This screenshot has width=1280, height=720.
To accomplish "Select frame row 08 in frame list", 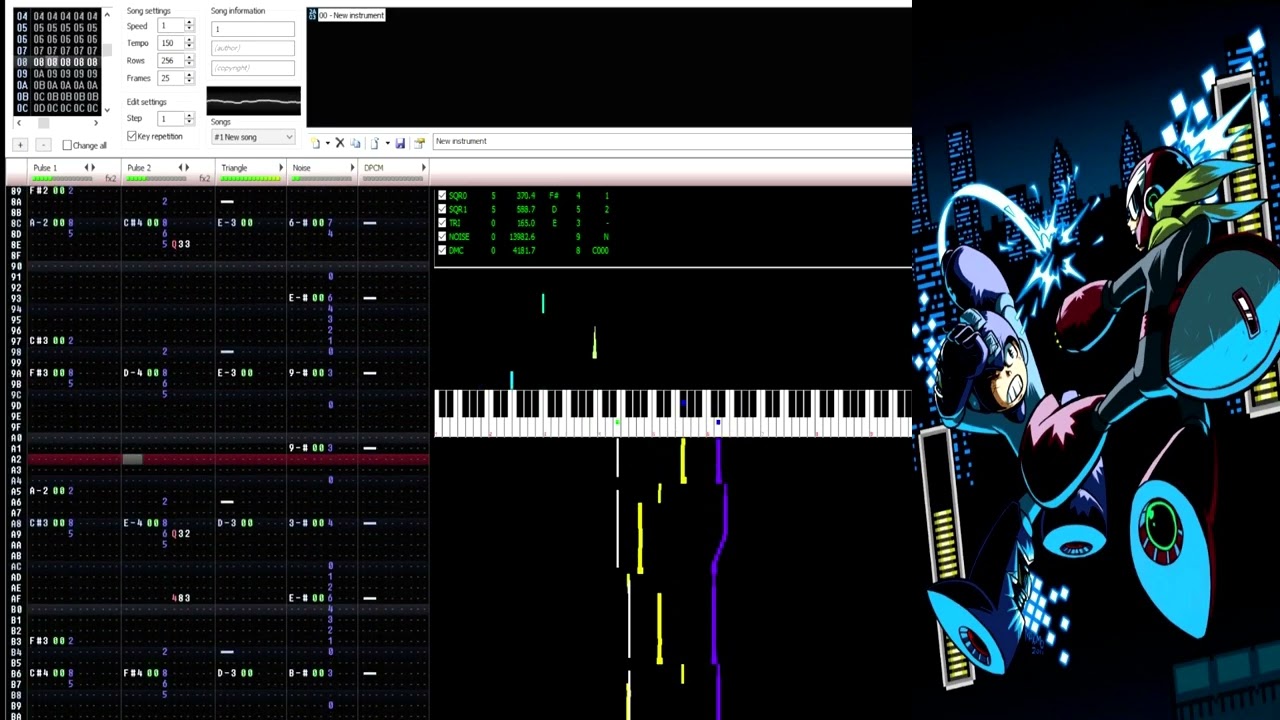I will click(57, 62).
